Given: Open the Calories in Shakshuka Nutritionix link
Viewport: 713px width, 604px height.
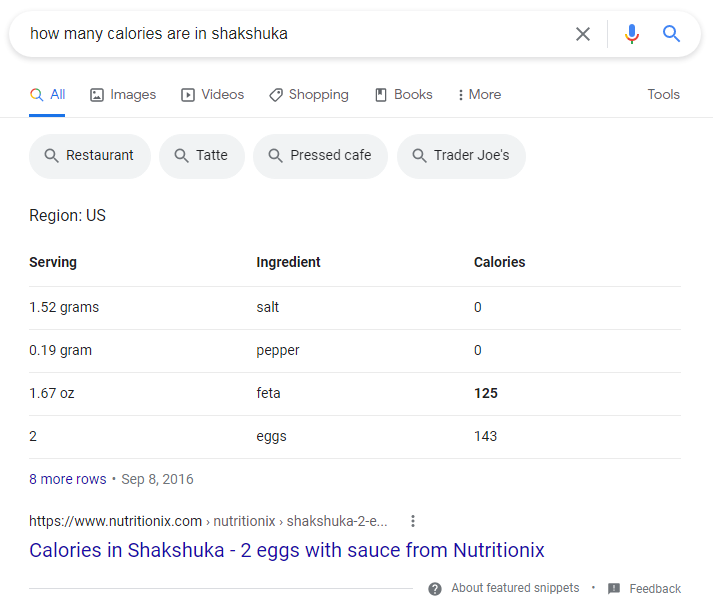Looking at the screenshot, I should pyautogui.click(x=286, y=550).
